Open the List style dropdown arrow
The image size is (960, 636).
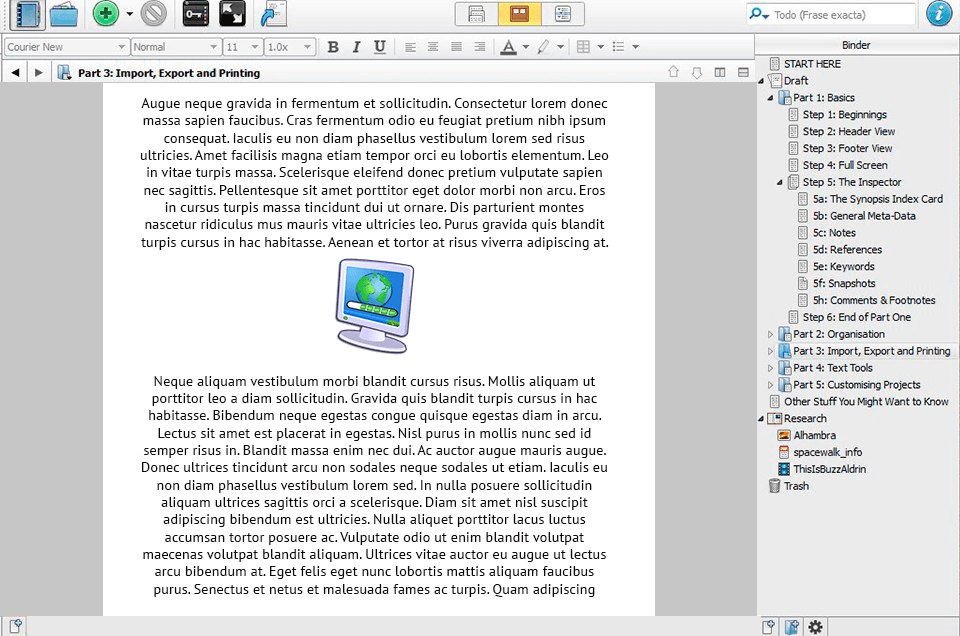point(636,47)
